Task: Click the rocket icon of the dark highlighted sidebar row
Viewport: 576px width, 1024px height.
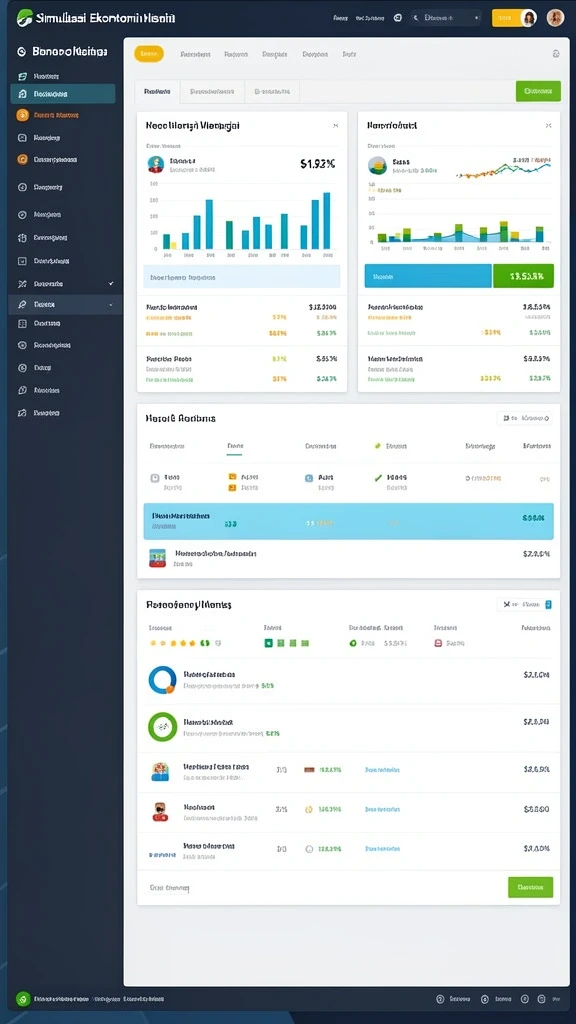Action: point(22,304)
